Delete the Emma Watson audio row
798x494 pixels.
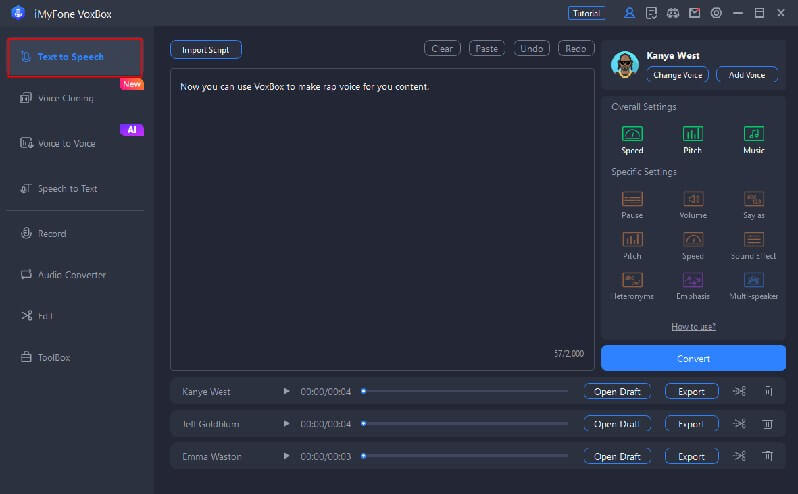[x=768, y=456]
